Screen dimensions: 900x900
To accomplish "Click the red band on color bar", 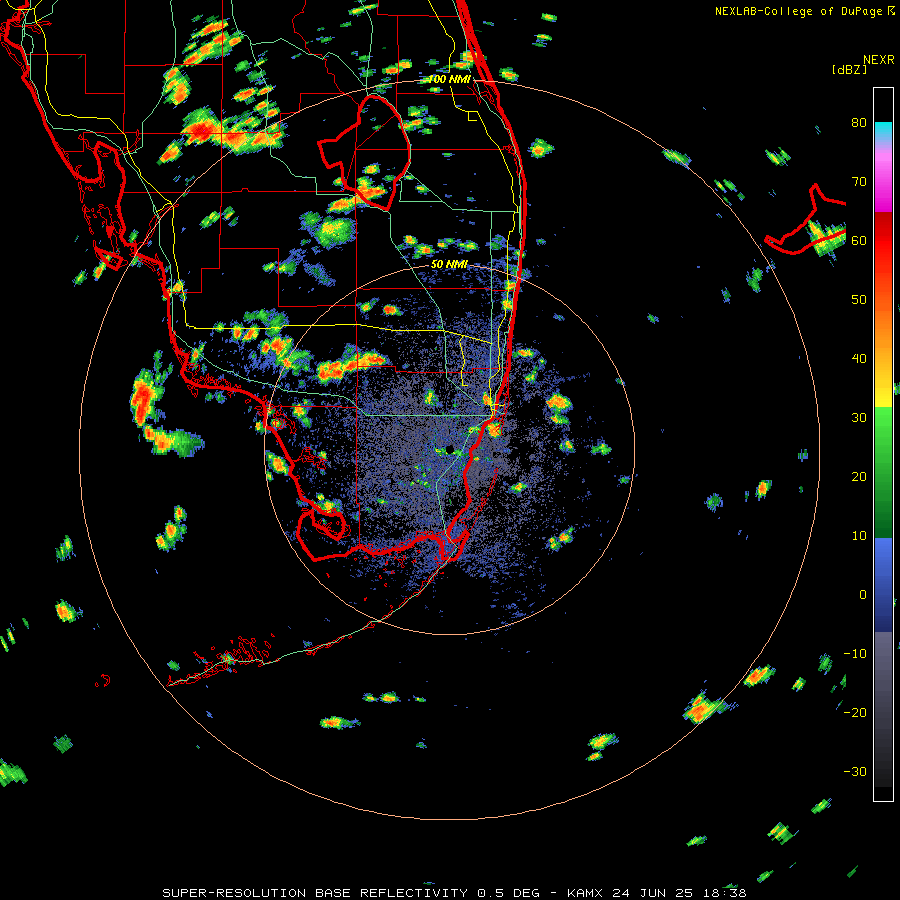I will [883, 241].
